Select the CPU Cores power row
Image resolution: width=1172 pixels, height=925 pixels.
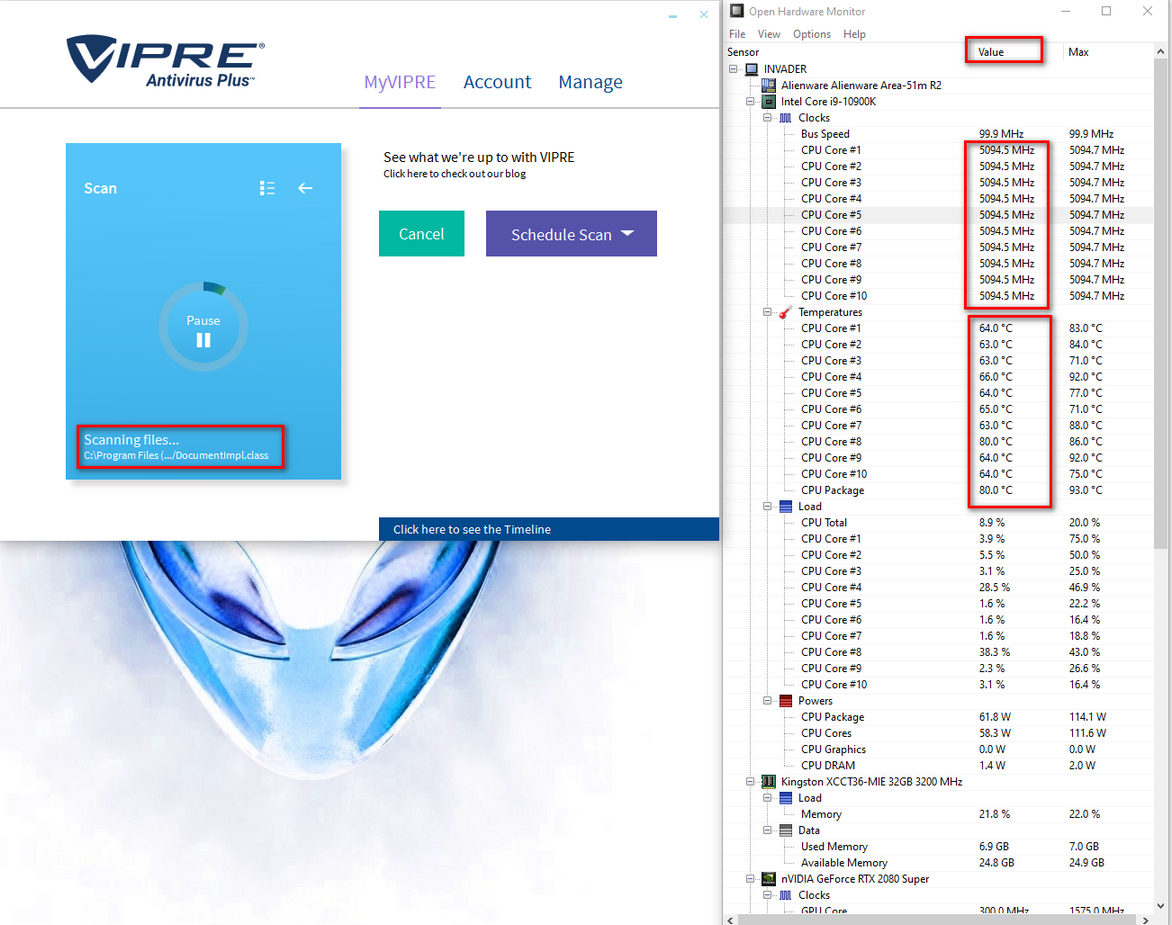coord(938,733)
